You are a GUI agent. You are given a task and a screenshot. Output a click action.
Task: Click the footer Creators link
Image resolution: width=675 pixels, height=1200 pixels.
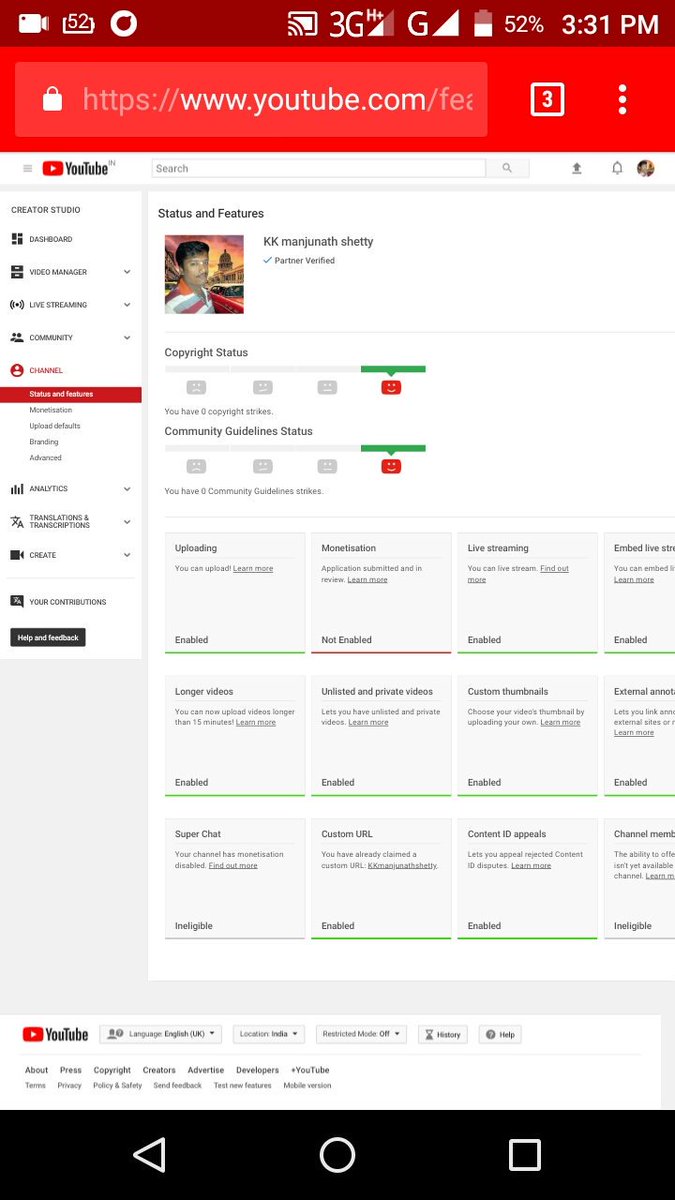click(x=159, y=1070)
